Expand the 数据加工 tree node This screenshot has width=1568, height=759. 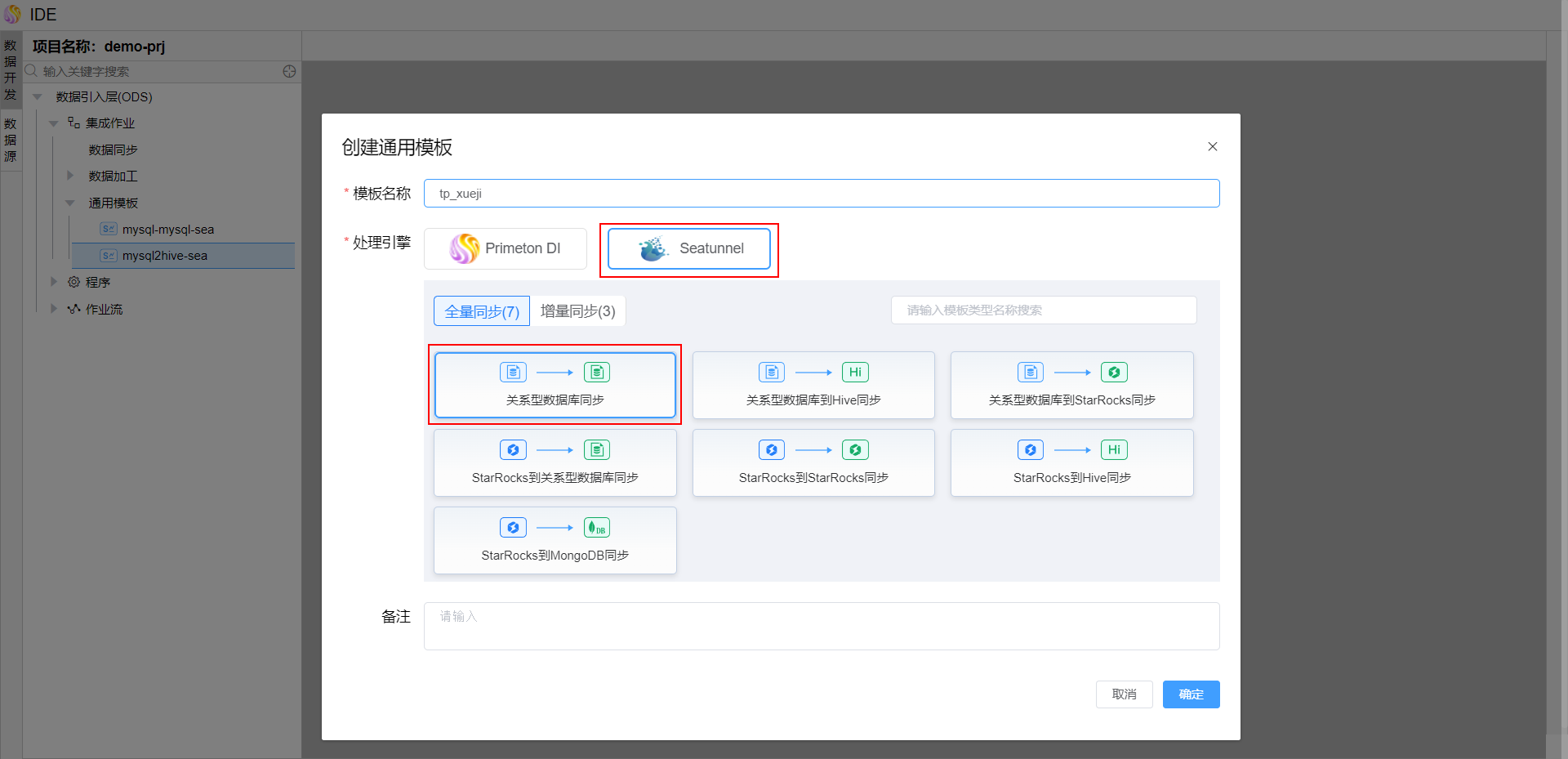coord(70,176)
